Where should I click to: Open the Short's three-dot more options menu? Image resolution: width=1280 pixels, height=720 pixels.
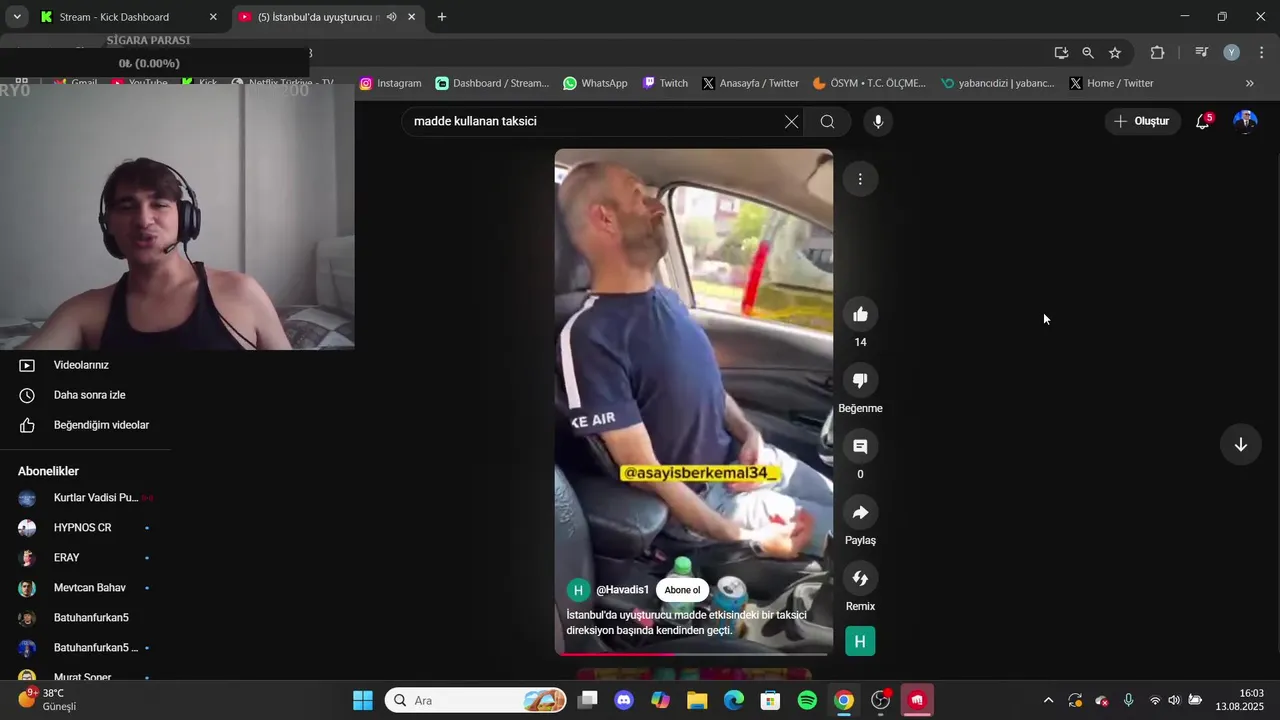(860, 179)
